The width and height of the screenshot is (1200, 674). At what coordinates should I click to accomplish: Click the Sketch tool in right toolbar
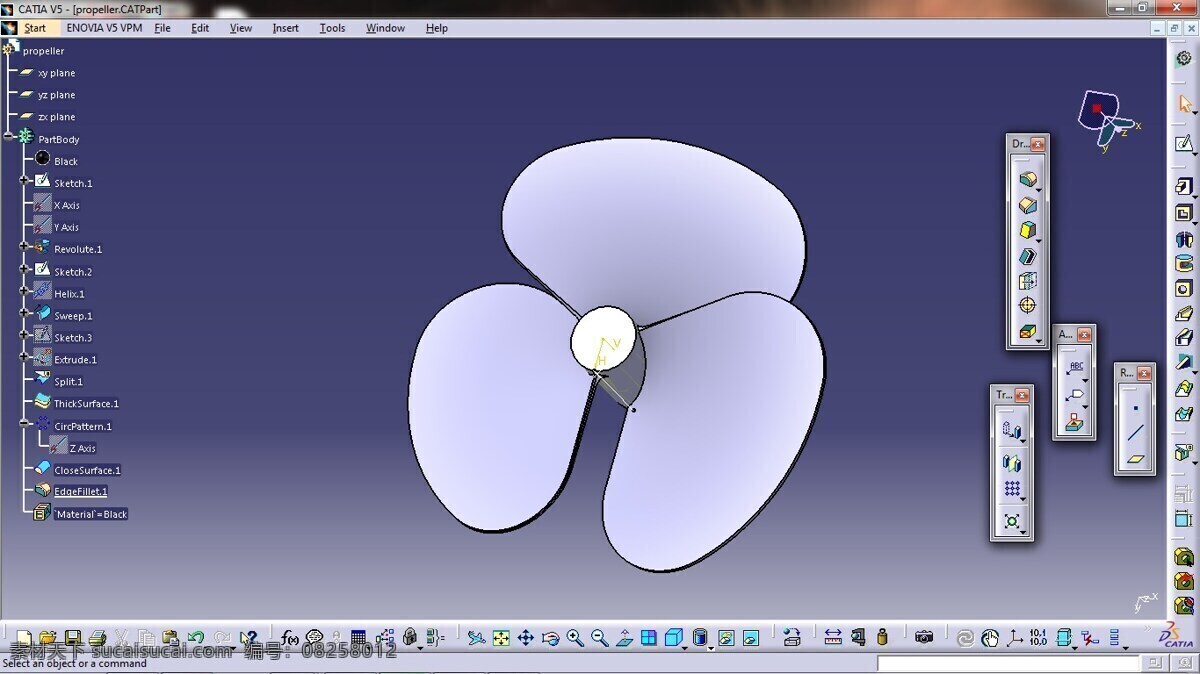1184,144
